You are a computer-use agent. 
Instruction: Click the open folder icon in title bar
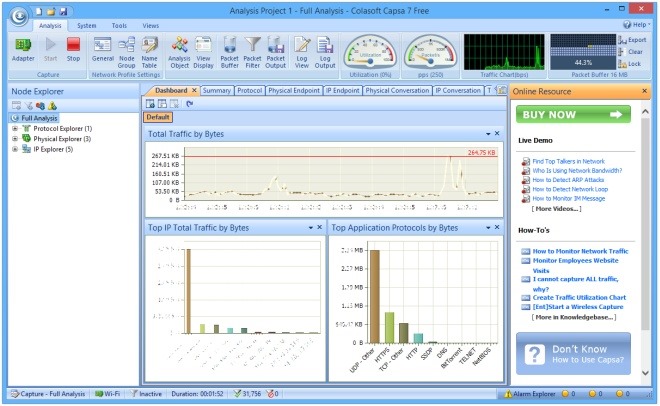[51, 11]
